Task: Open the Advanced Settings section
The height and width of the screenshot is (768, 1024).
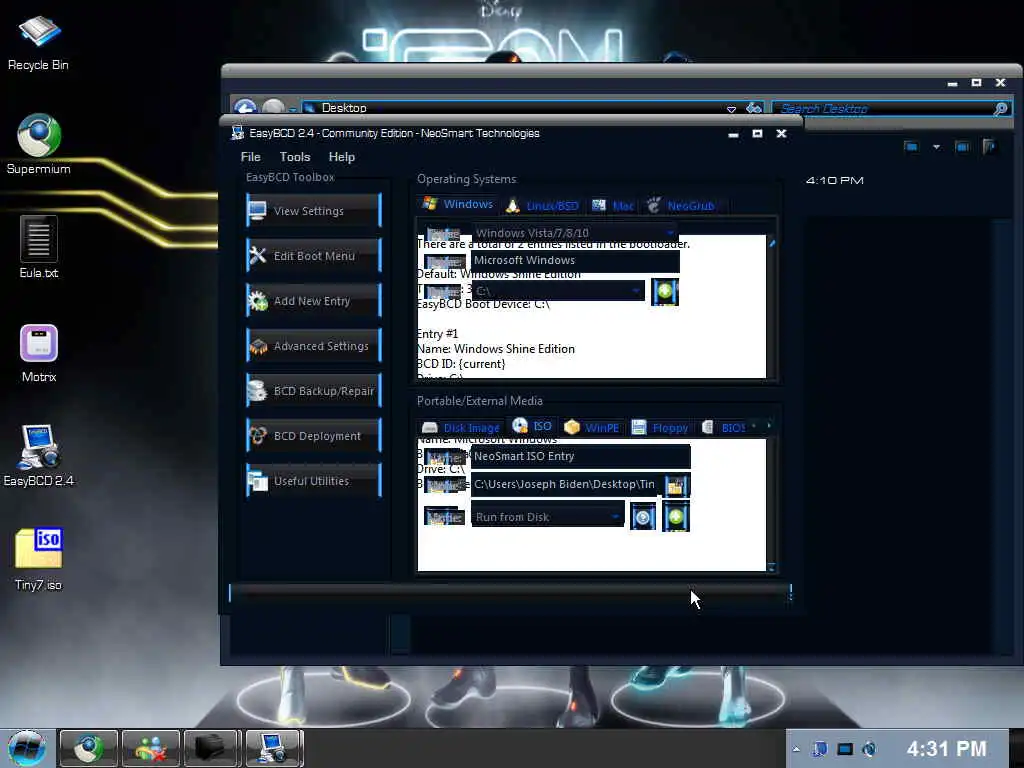Action: [x=313, y=345]
